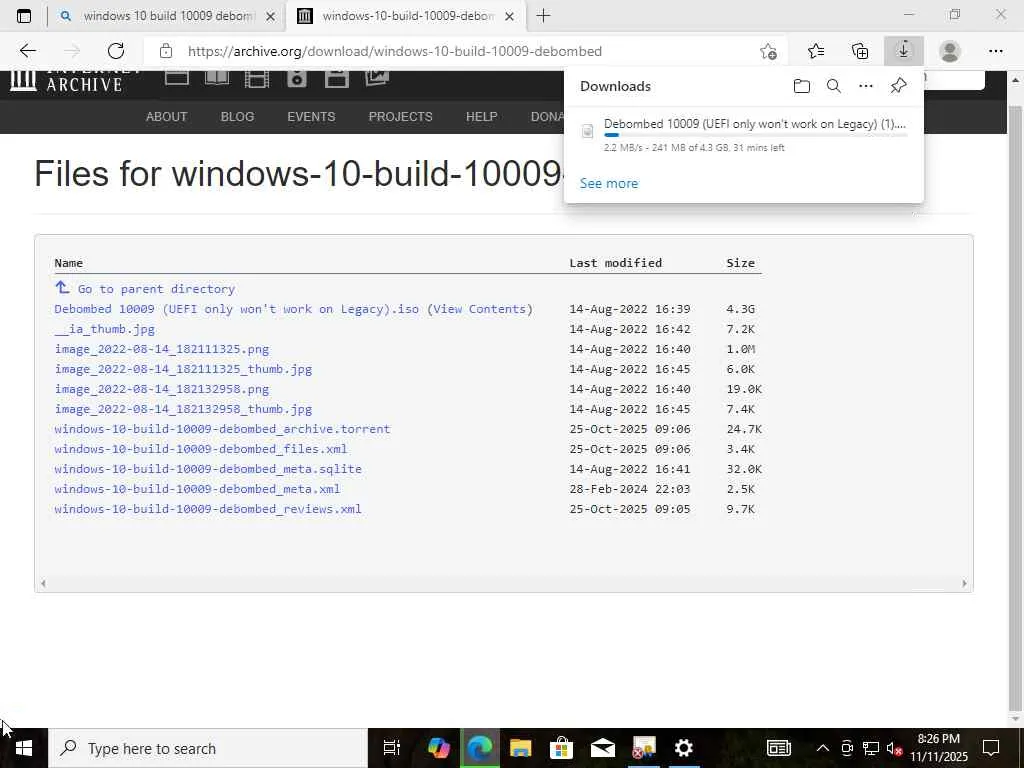
Task: Open the Images icon
Action: click(x=377, y=78)
